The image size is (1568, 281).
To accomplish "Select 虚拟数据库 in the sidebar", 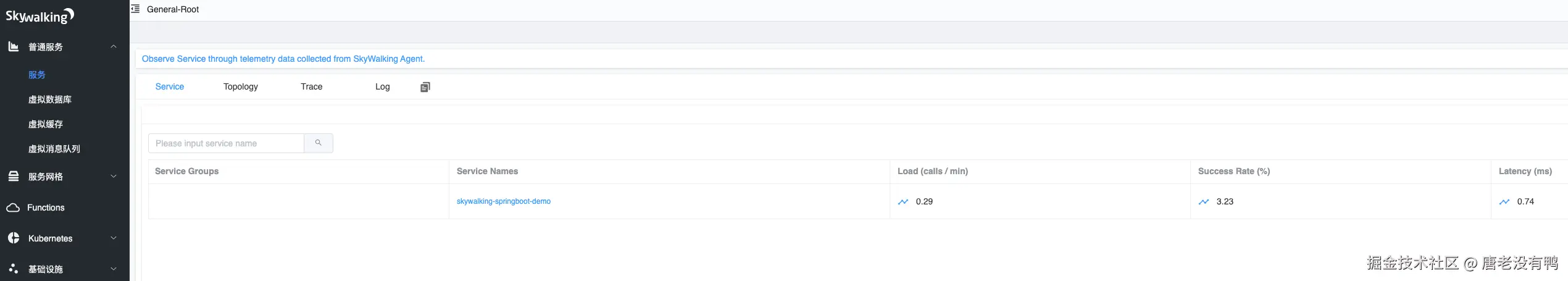I will pyautogui.click(x=50, y=99).
